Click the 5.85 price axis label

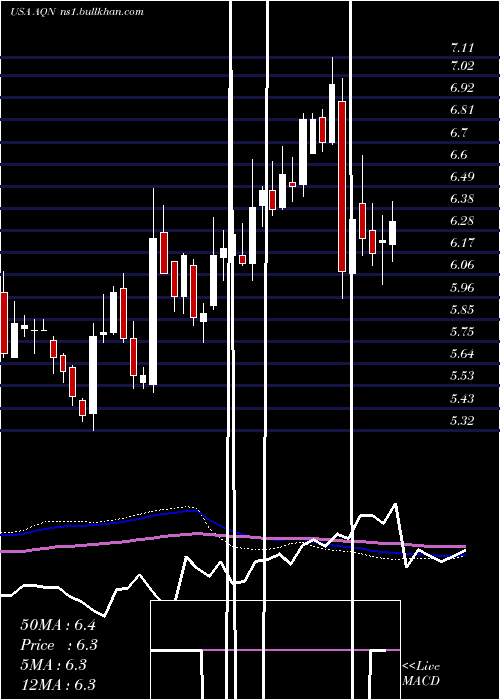tap(462, 310)
